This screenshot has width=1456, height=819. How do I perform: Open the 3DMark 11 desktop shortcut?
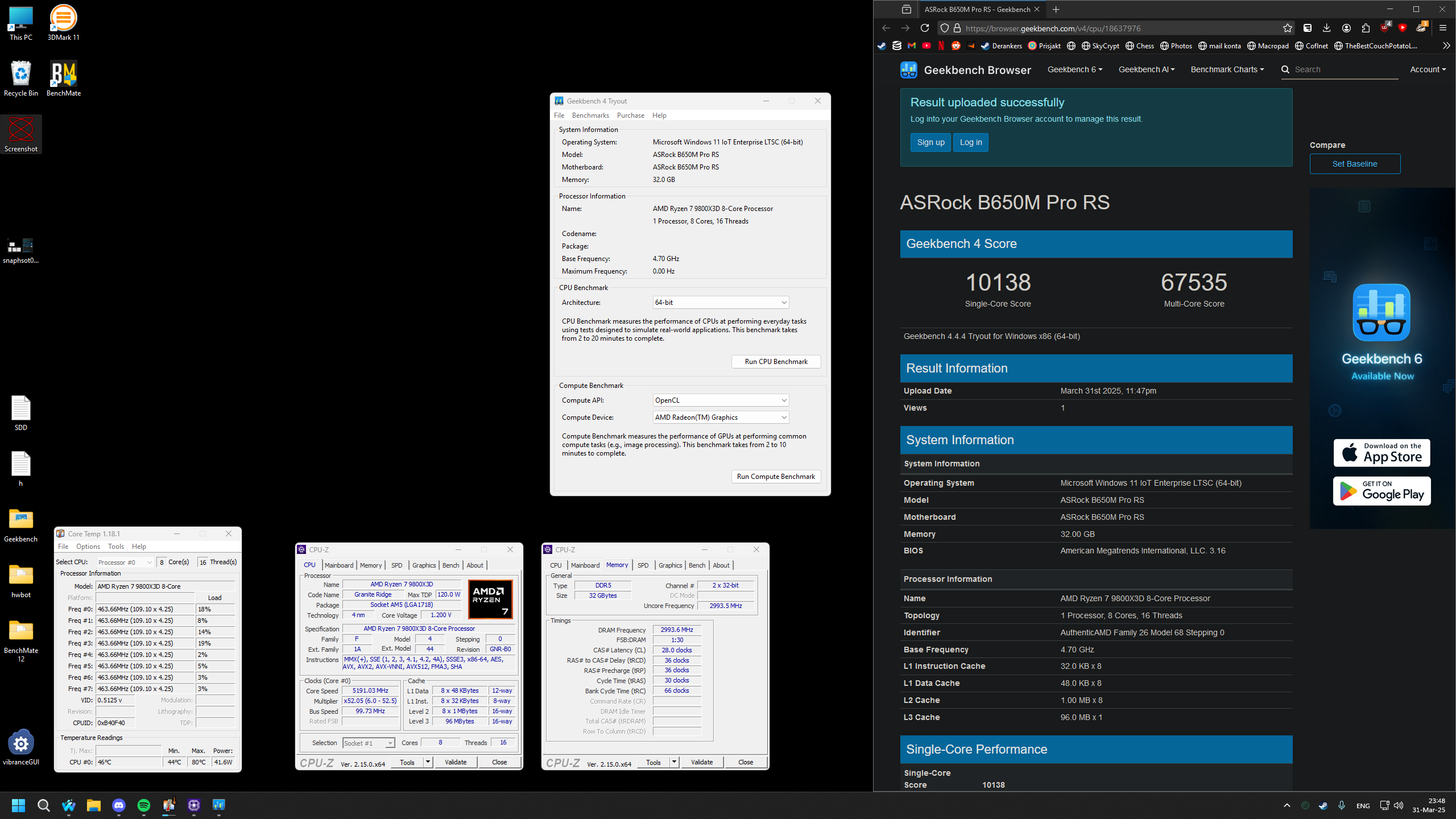coord(63,23)
